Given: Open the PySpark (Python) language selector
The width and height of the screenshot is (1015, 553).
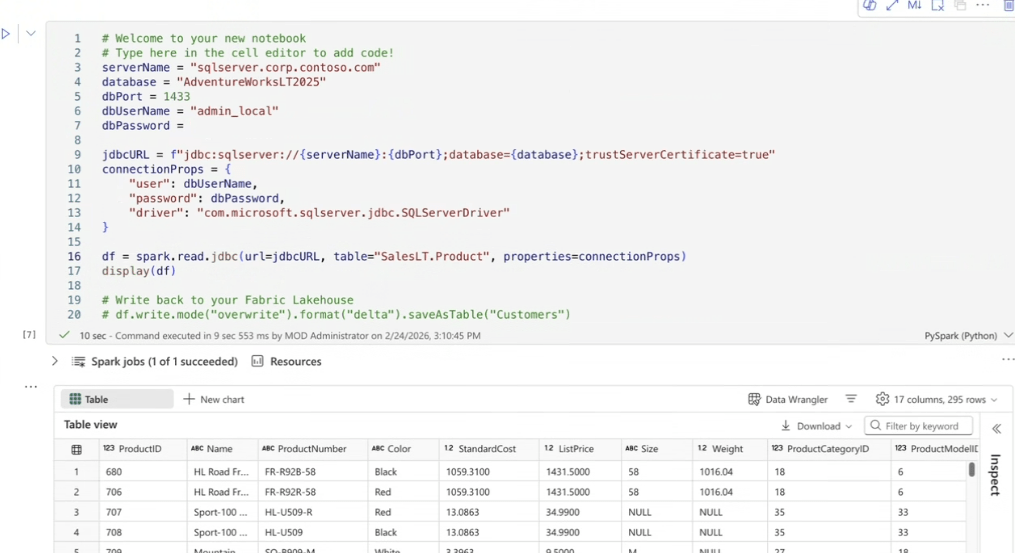Looking at the screenshot, I should point(968,336).
